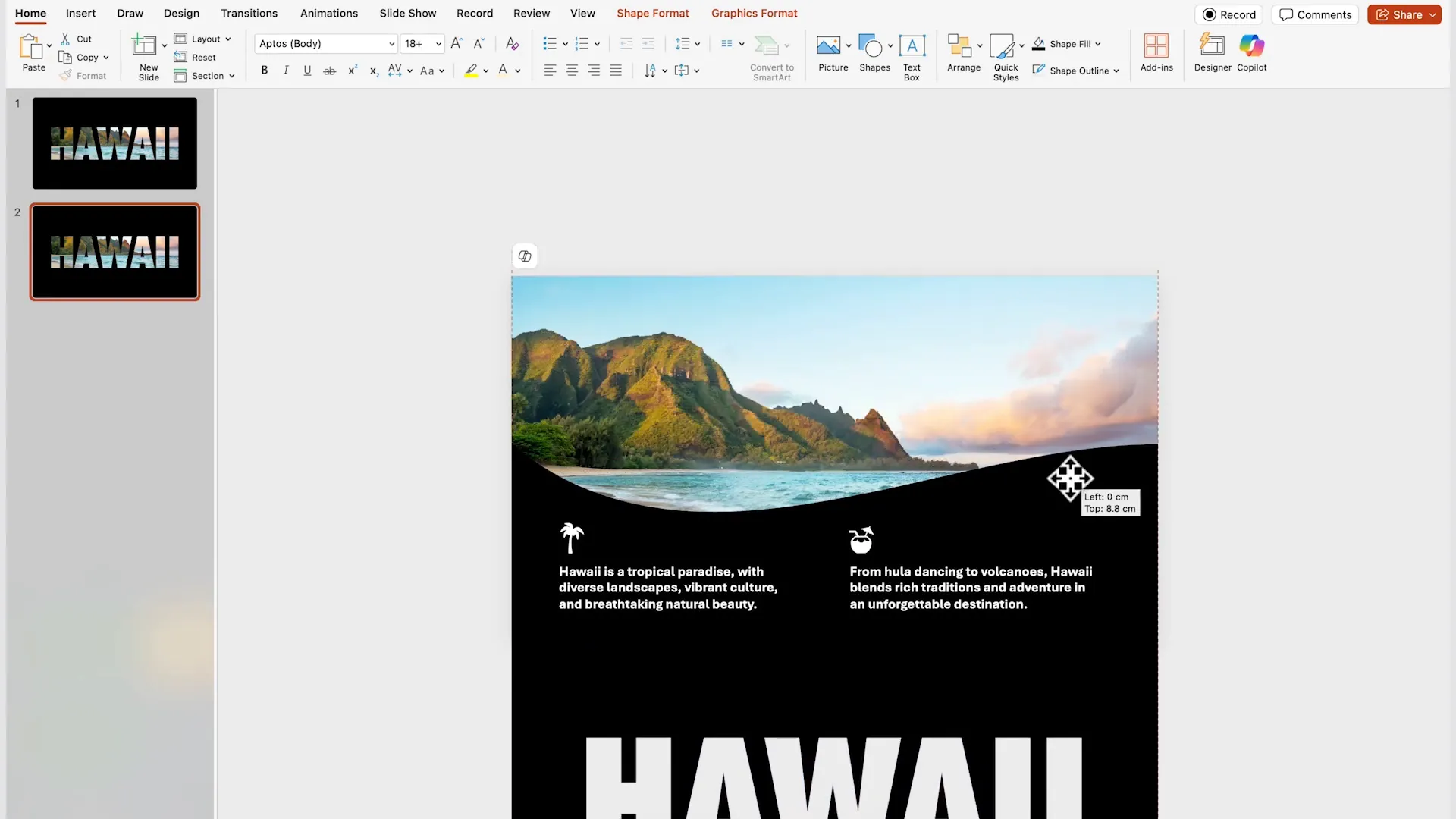Center align text

click(x=572, y=71)
